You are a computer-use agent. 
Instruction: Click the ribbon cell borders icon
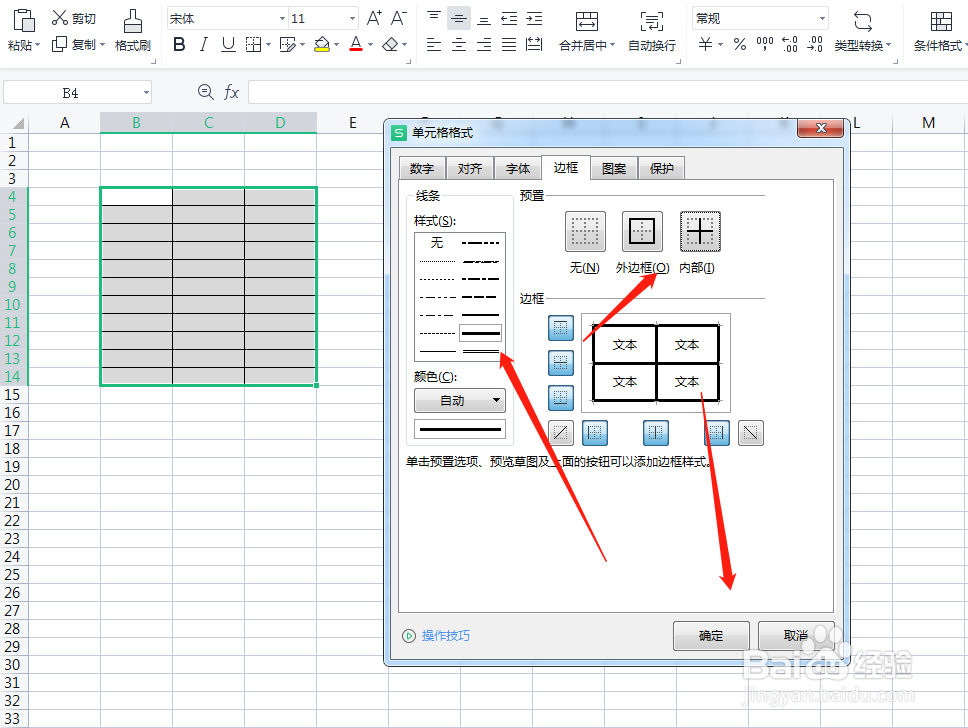(253, 44)
